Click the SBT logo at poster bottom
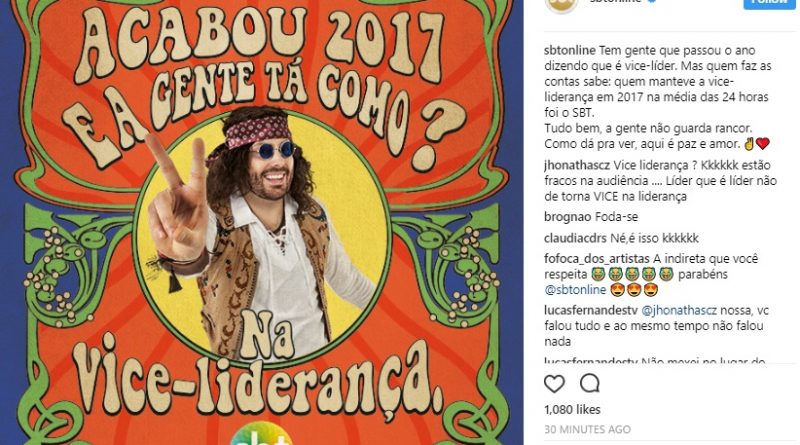The height and width of the screenshot is (445, 800). coord(261,434)
